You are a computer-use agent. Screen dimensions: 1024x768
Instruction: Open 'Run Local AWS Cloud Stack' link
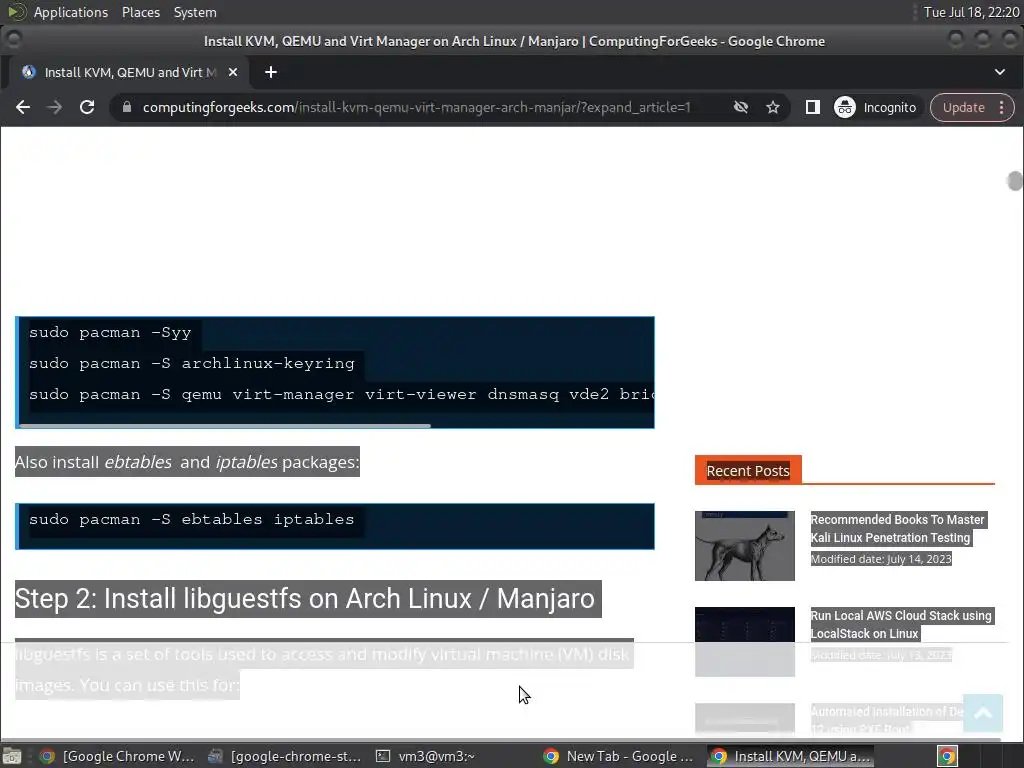(x=901, y=624)
